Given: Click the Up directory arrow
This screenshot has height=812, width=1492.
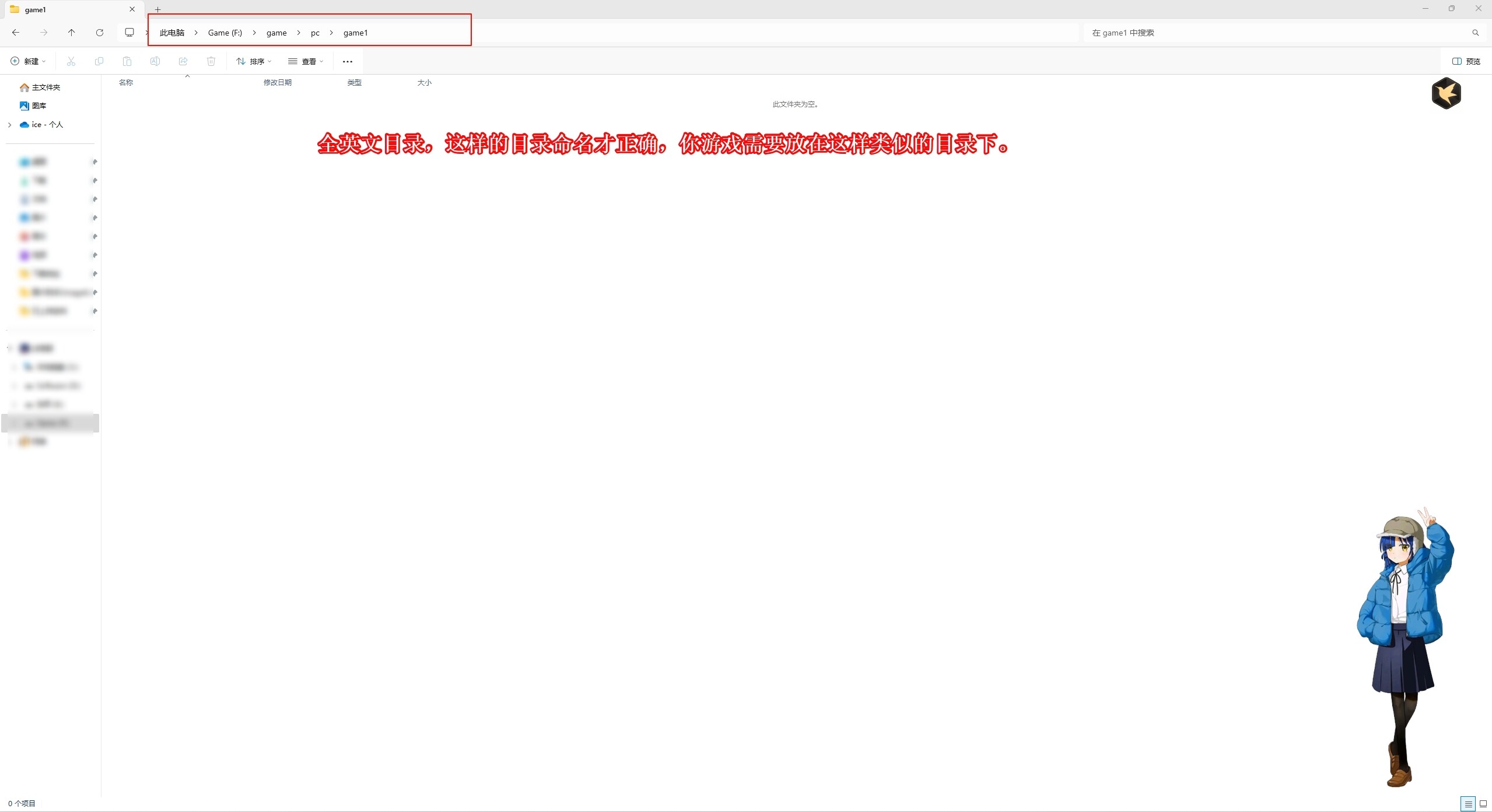Looking at the screenshot, I should 71,33.
